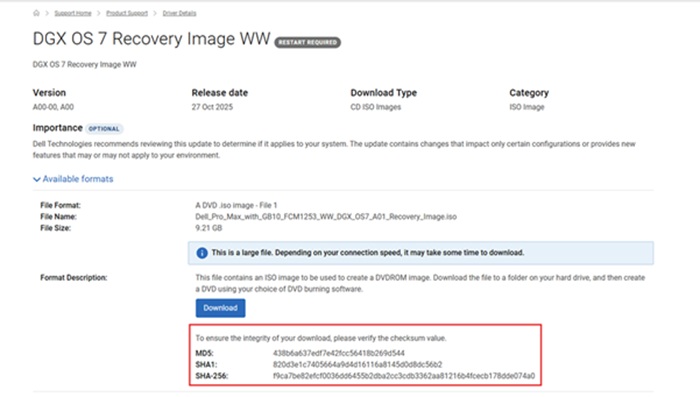Select the SHA1 checksum value
This screenshot has height=397, width=700.
pyautogui.click(x=358, y=364)
